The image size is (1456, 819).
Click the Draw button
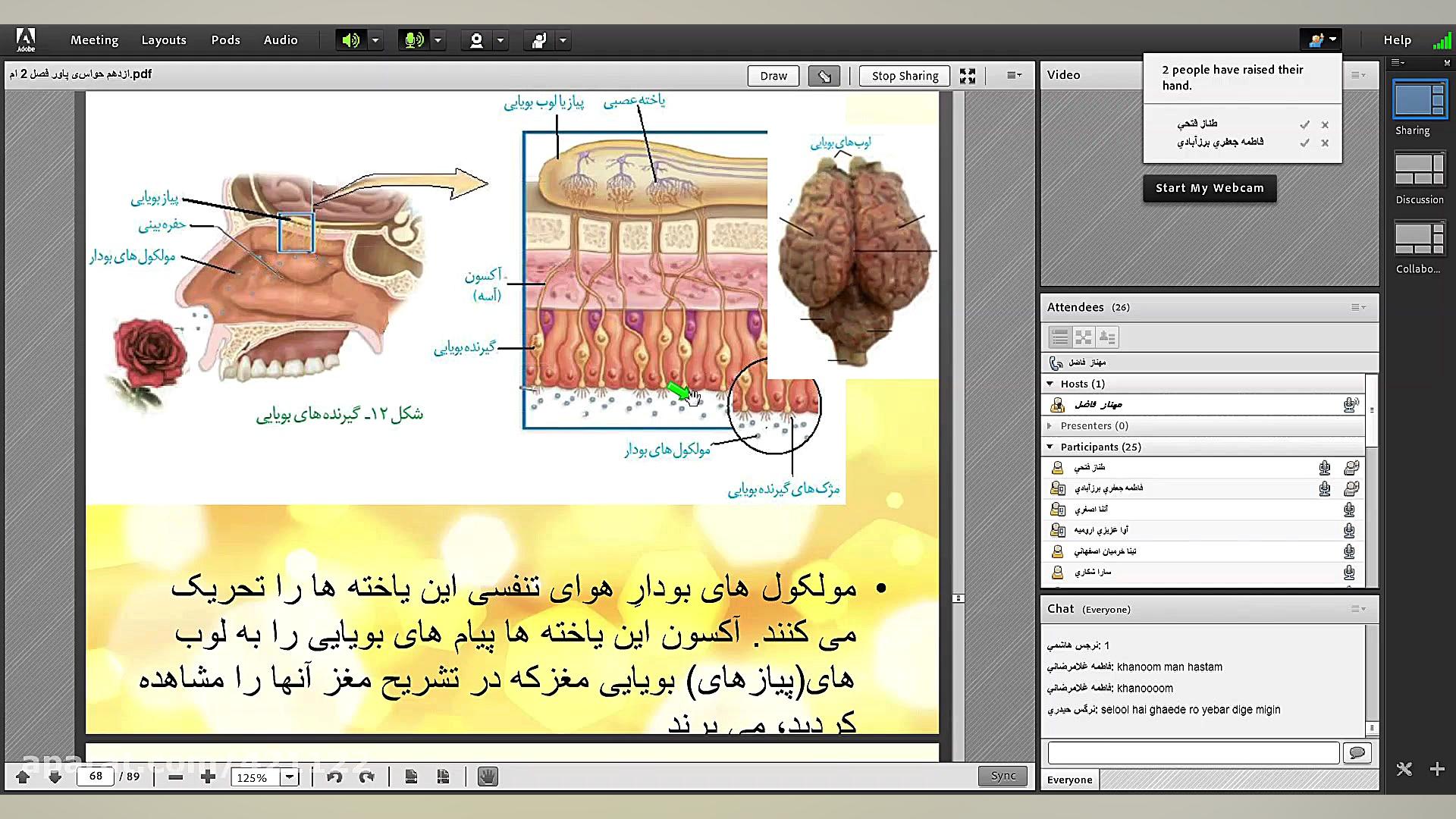[773, 76]
